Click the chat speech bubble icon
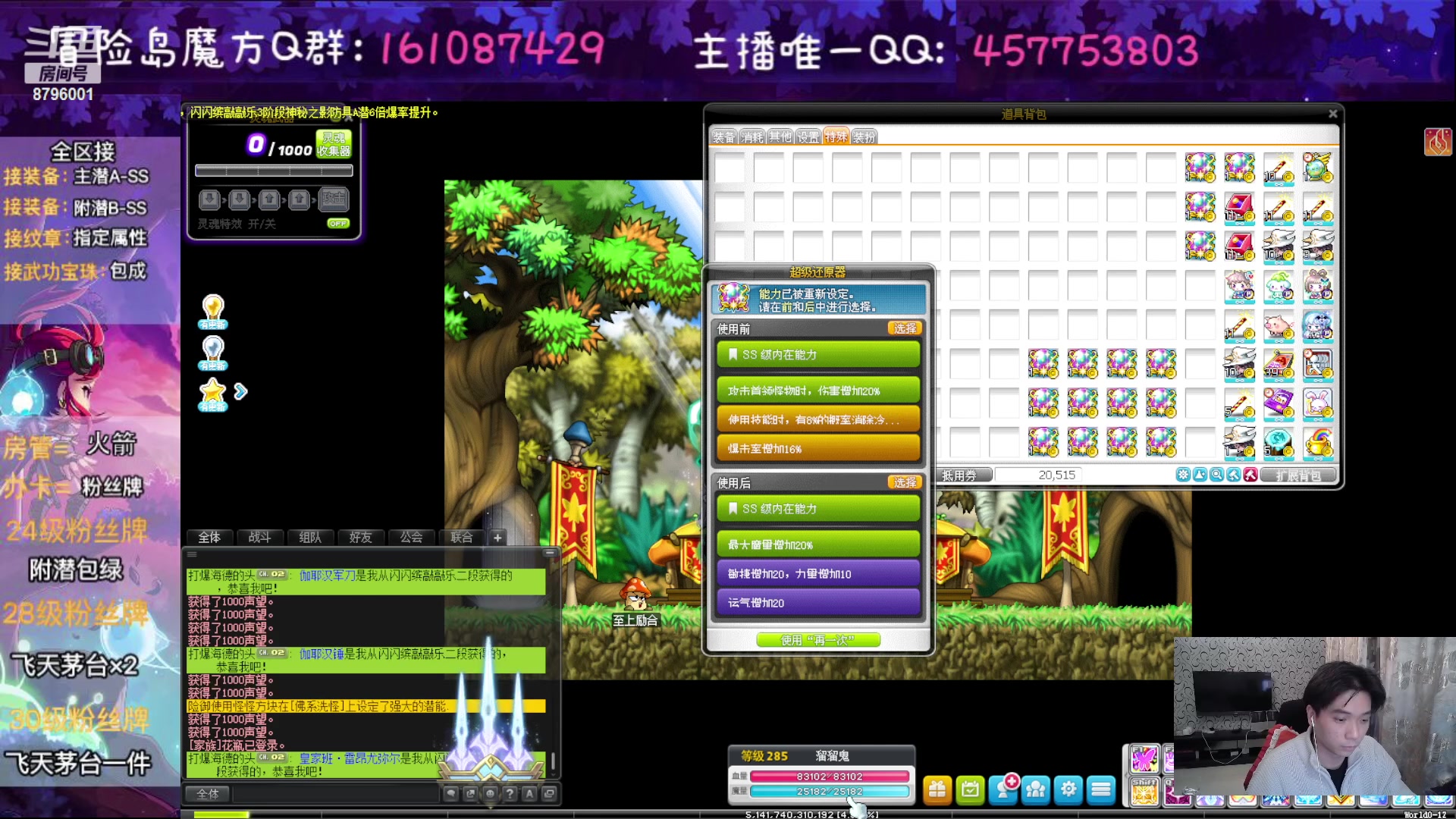The width and height of the screenshot is (1456, 819). click(450, 794)
